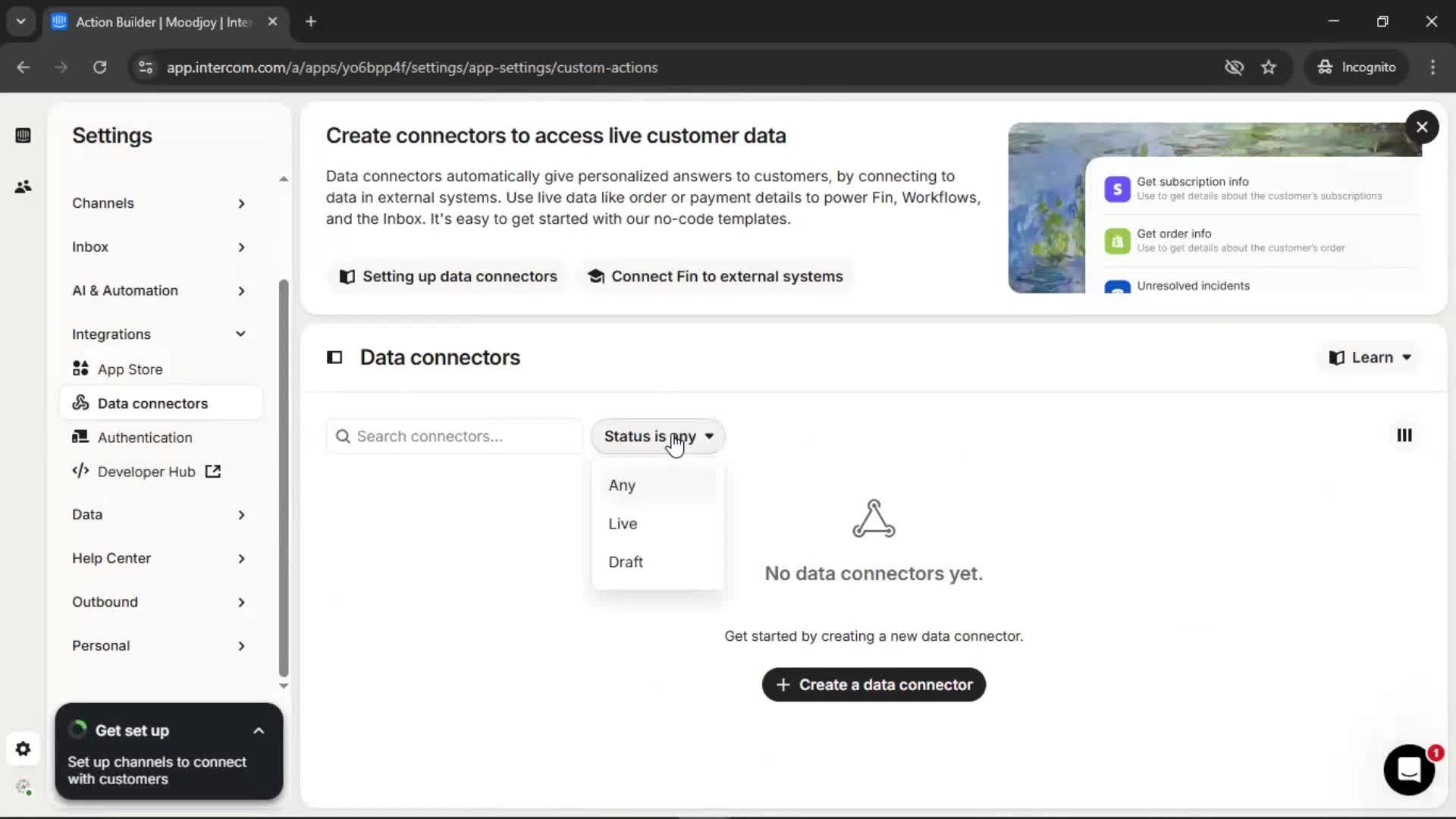Click the column layout icon
This screenshot has height=819, width=1456.
pos(1404,435)
